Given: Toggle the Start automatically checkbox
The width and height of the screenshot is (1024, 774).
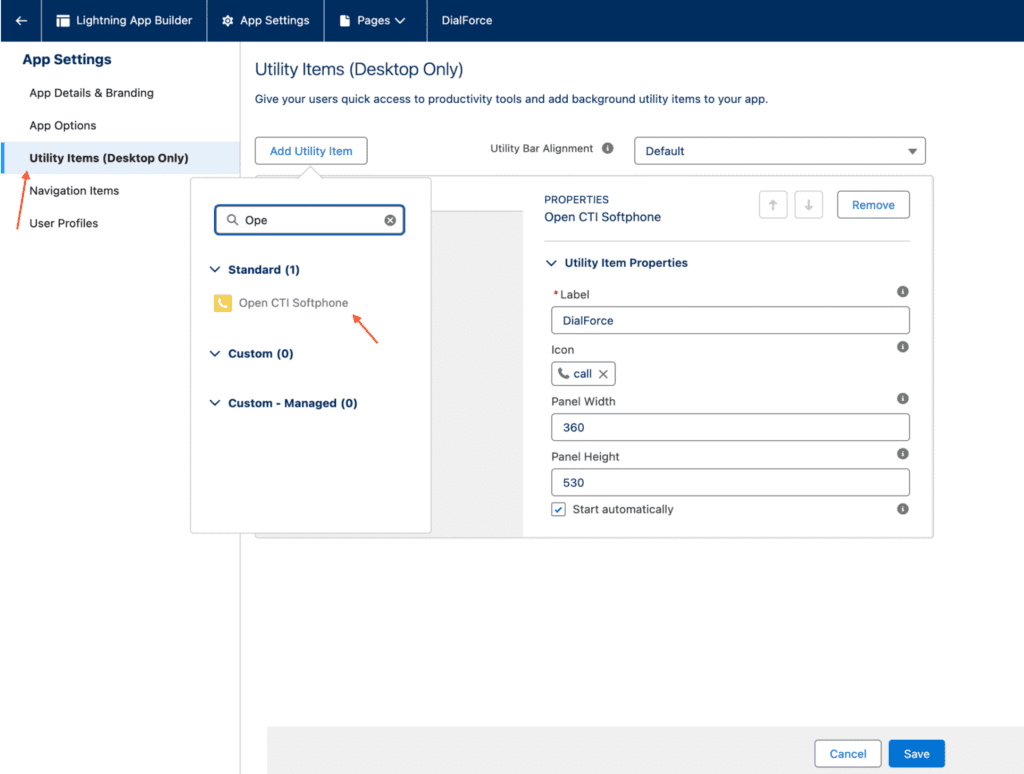Looking at the screenshot, I should click(x=559, y=509).
